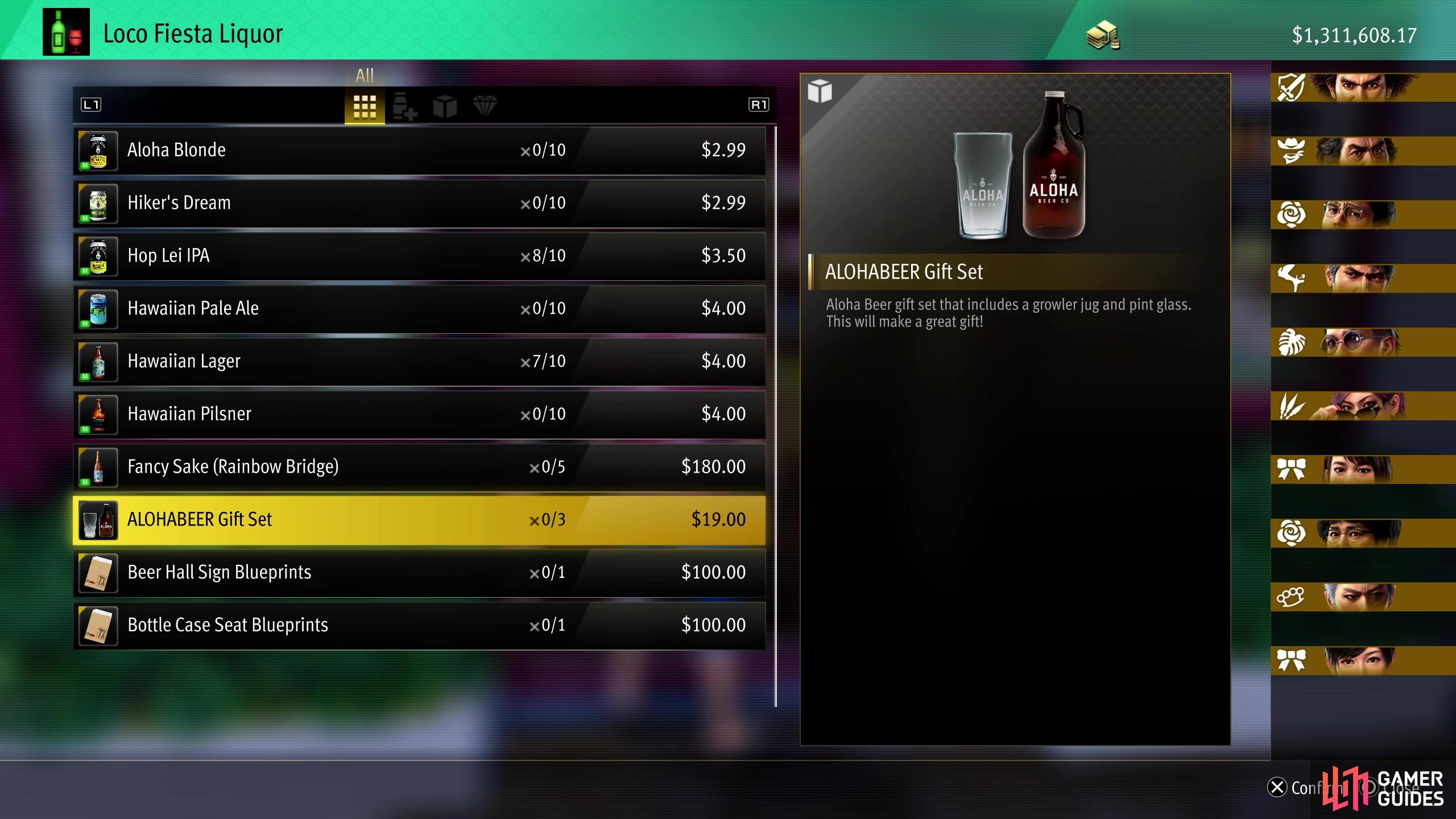
Task: Select party member with purple hair and sunglasses
Action: pos(1363,406)
